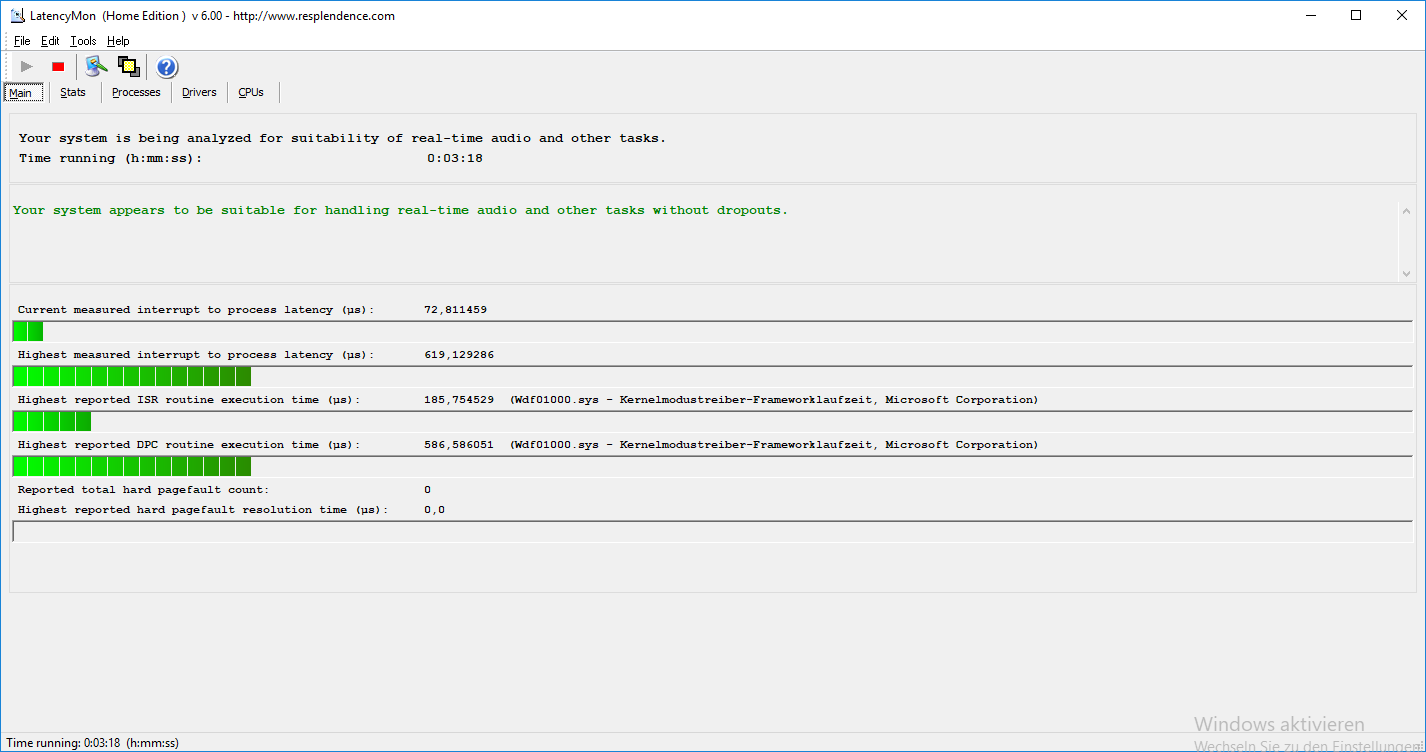The image size is (1426, 752).
Task: View the CPUs tab
Action: coord(251,92)
